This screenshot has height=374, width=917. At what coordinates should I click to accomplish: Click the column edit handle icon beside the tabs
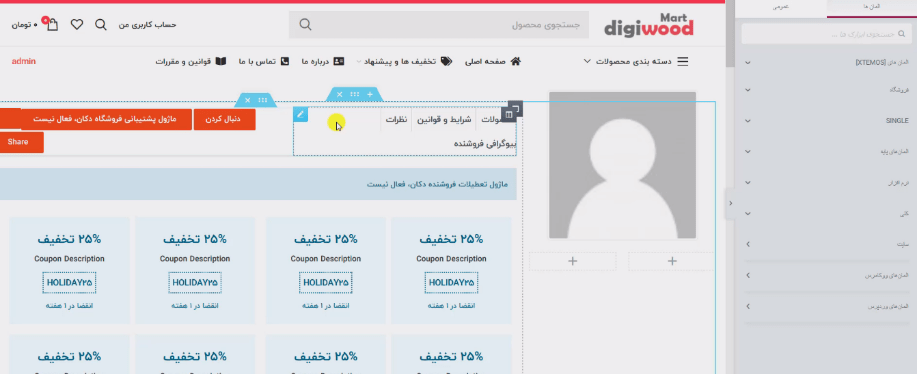pyautogui.click(x=509, y=115)
